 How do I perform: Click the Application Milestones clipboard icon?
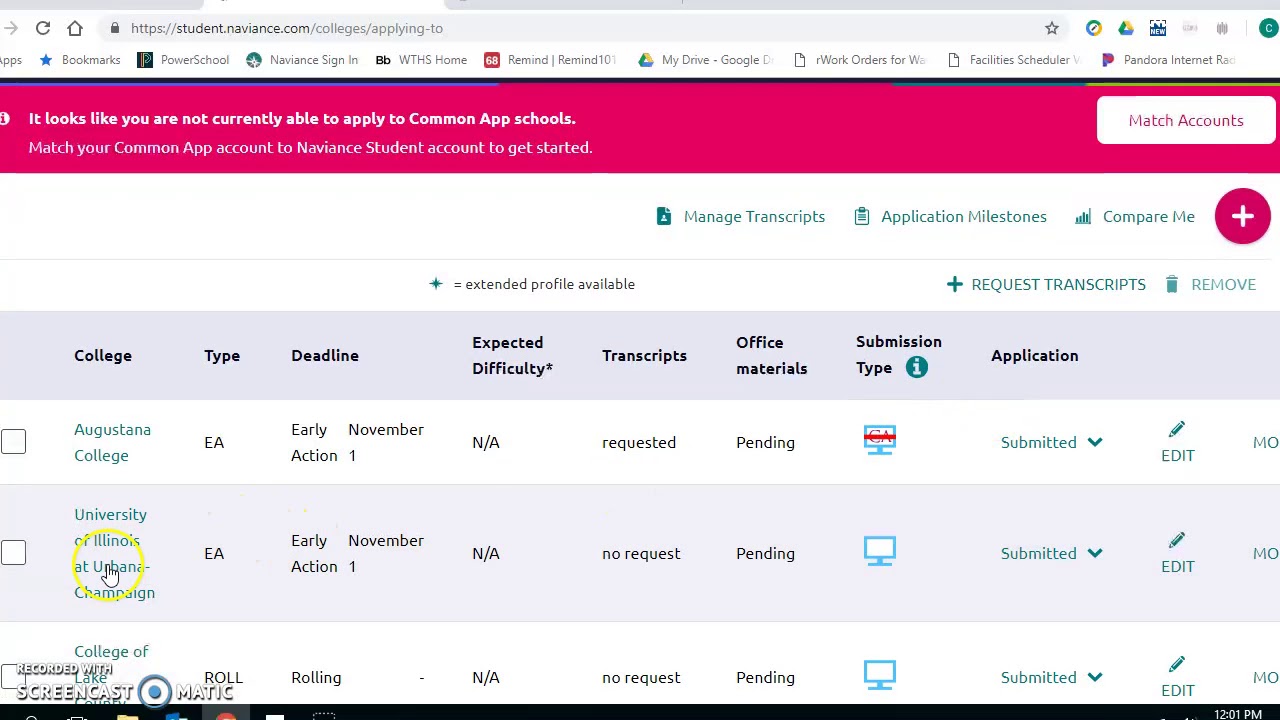[x=862, y=216]
